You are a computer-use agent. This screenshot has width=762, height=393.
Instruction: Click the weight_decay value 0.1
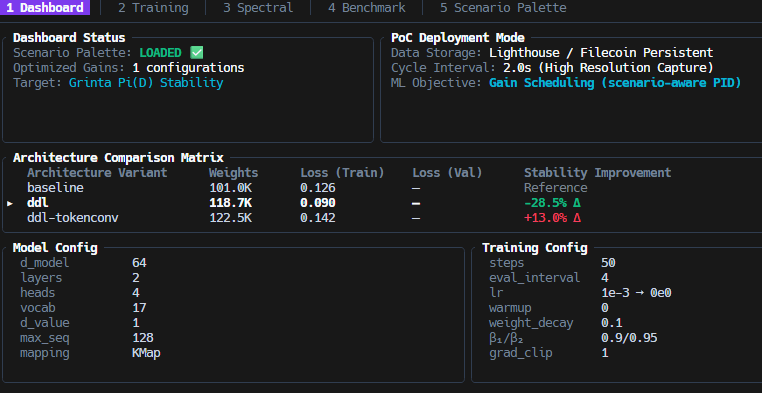click(x=611, y=323)
